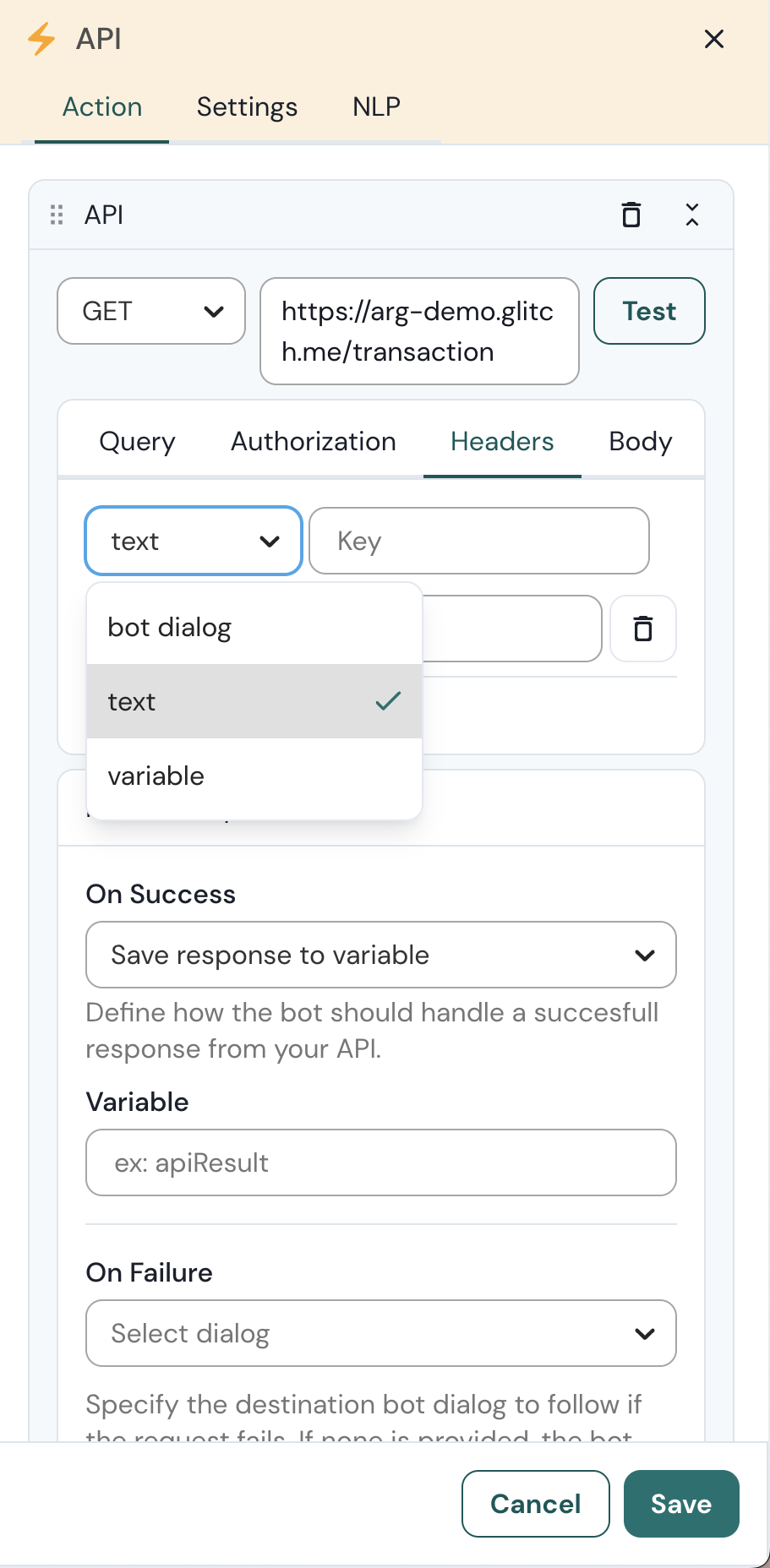
Task: Open the Save response to variable dropdown
Action: click(x=380, y=955)
